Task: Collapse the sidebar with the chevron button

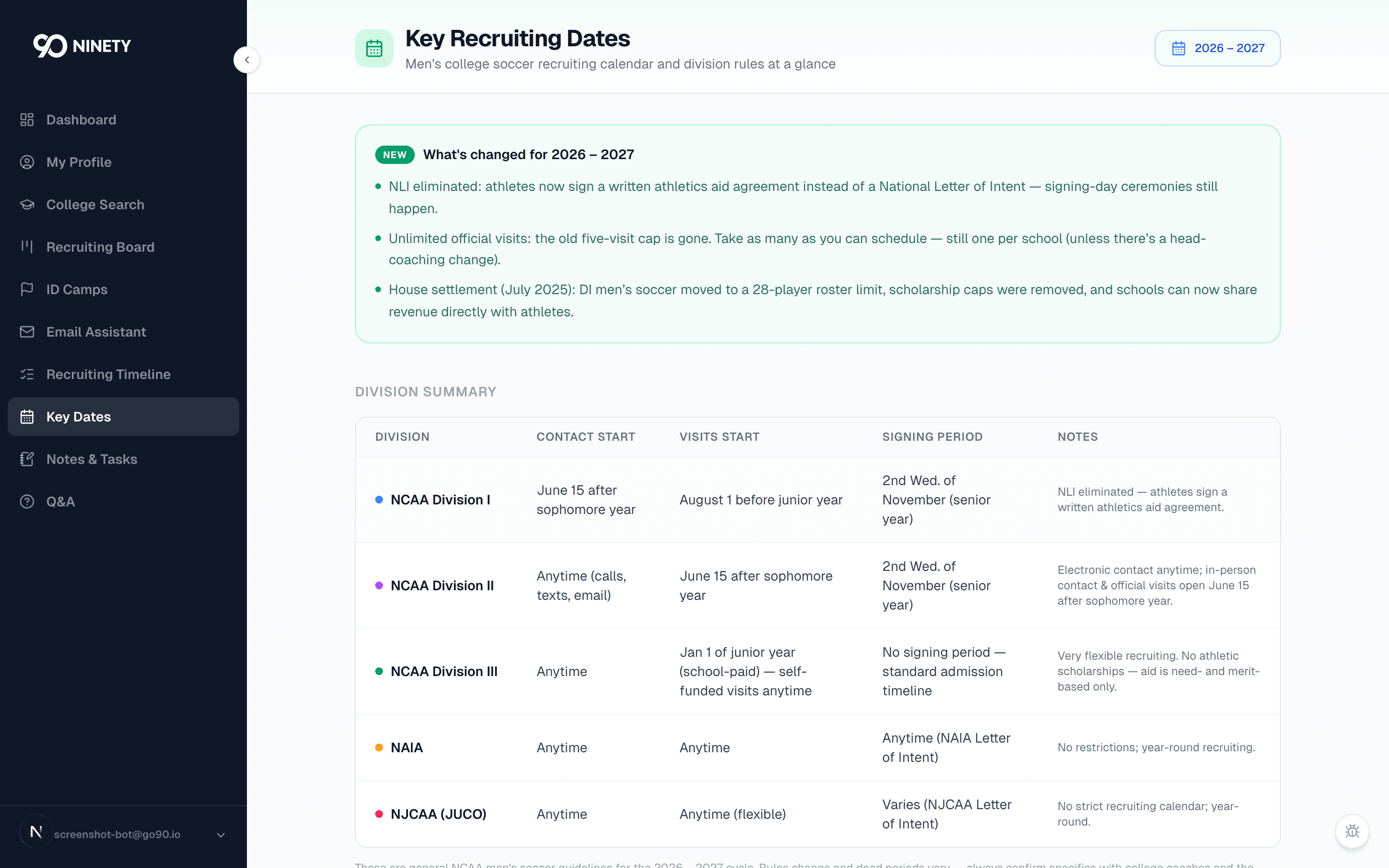Action: click(x=247, y=60)
